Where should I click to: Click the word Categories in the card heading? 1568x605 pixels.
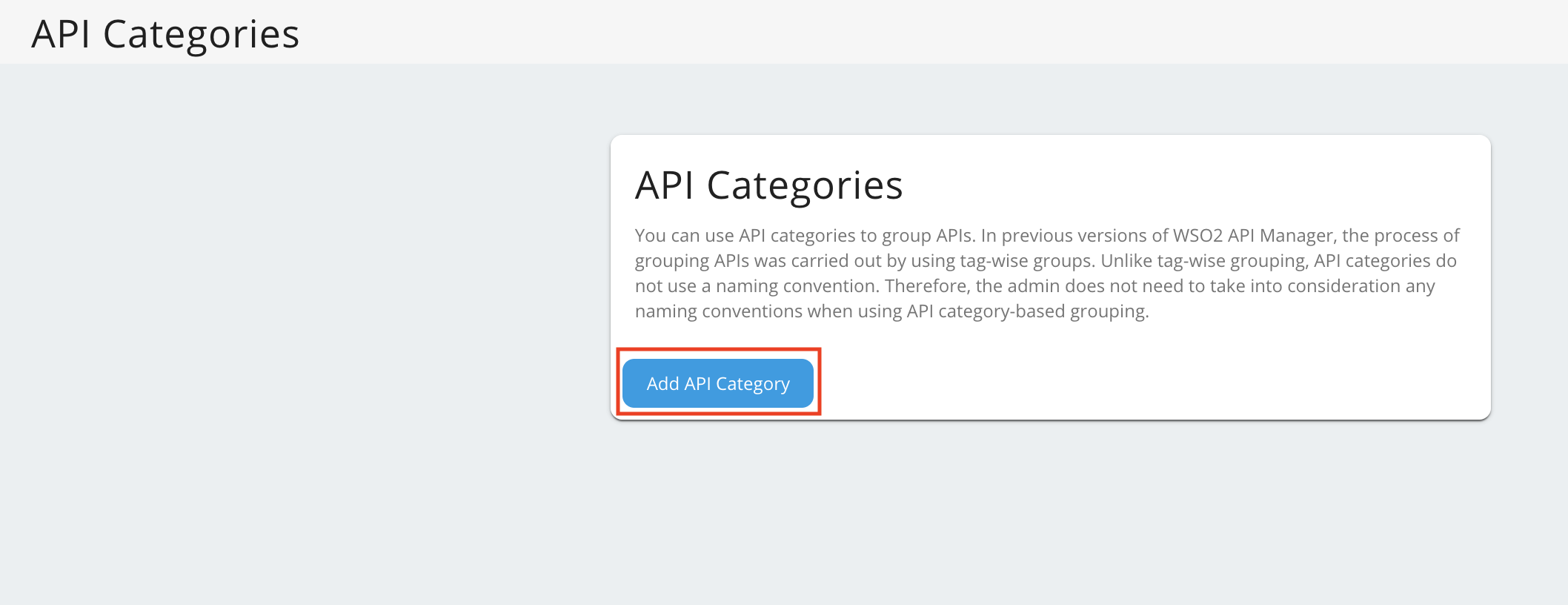click(x=805, y=185)
